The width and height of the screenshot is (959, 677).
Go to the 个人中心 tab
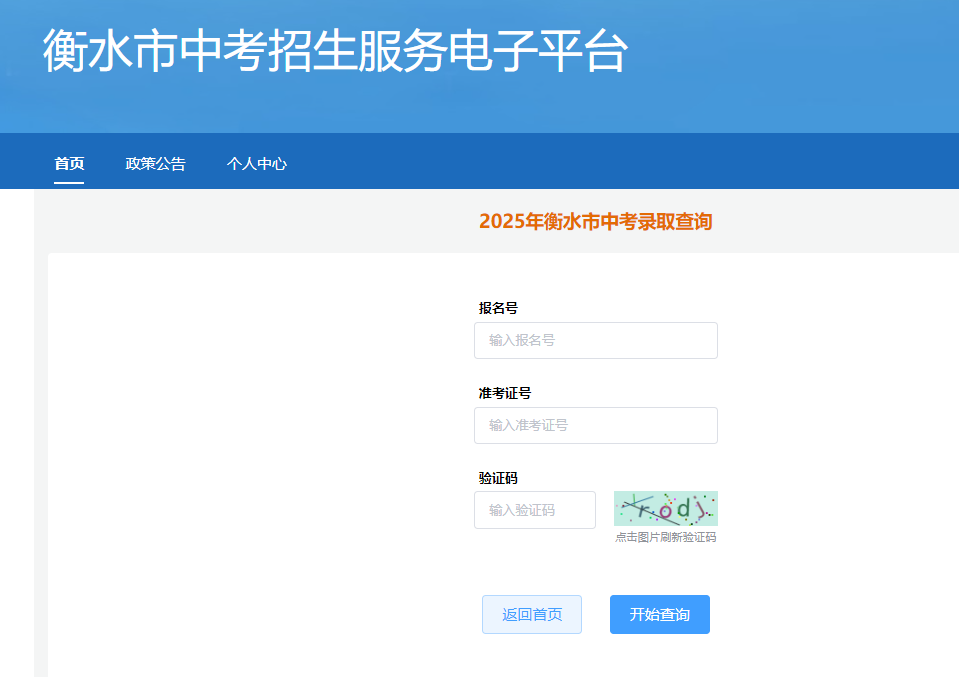(x=257, y=164)
